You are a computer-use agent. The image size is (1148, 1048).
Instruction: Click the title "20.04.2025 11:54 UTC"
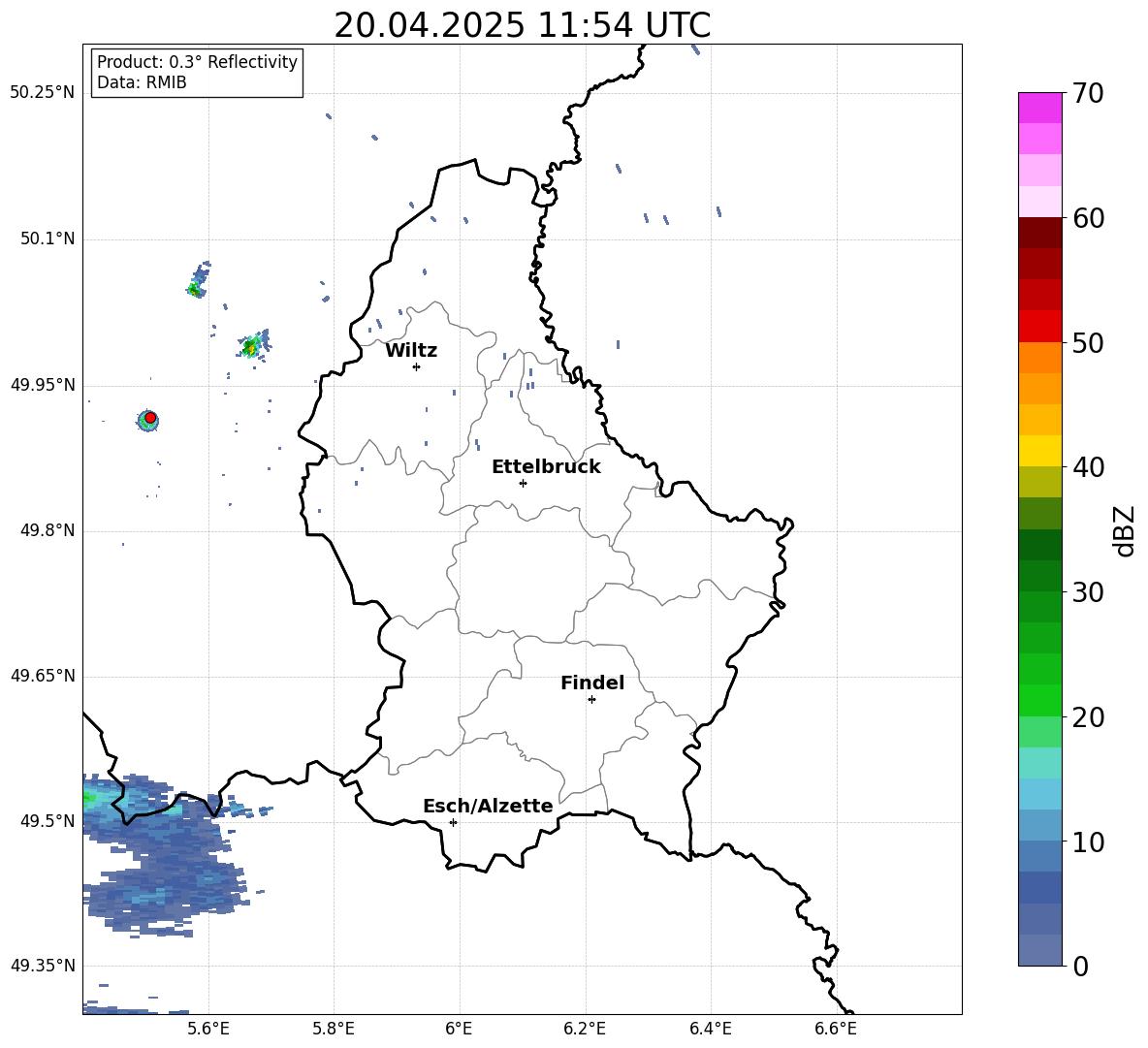click(x=522, y=25)
